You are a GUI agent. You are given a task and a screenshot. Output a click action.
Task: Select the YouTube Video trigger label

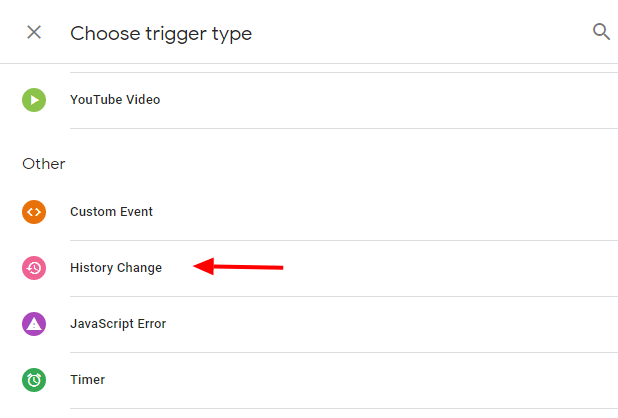click(x=115, y=100)
